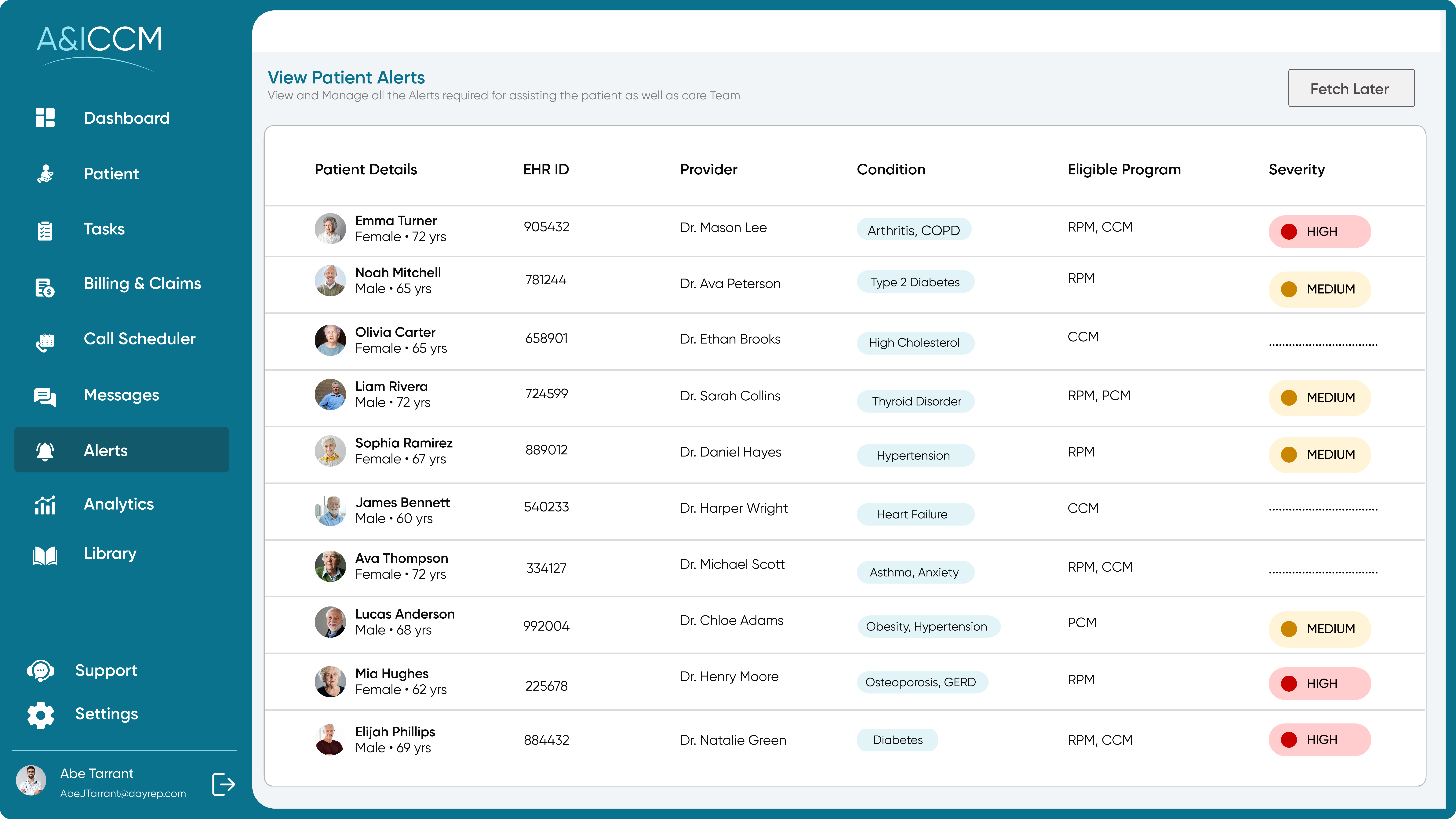Navigate to the Dashboard menu item
The height and width of the screenshot is (819, 1456).
[x=127, y=118]
